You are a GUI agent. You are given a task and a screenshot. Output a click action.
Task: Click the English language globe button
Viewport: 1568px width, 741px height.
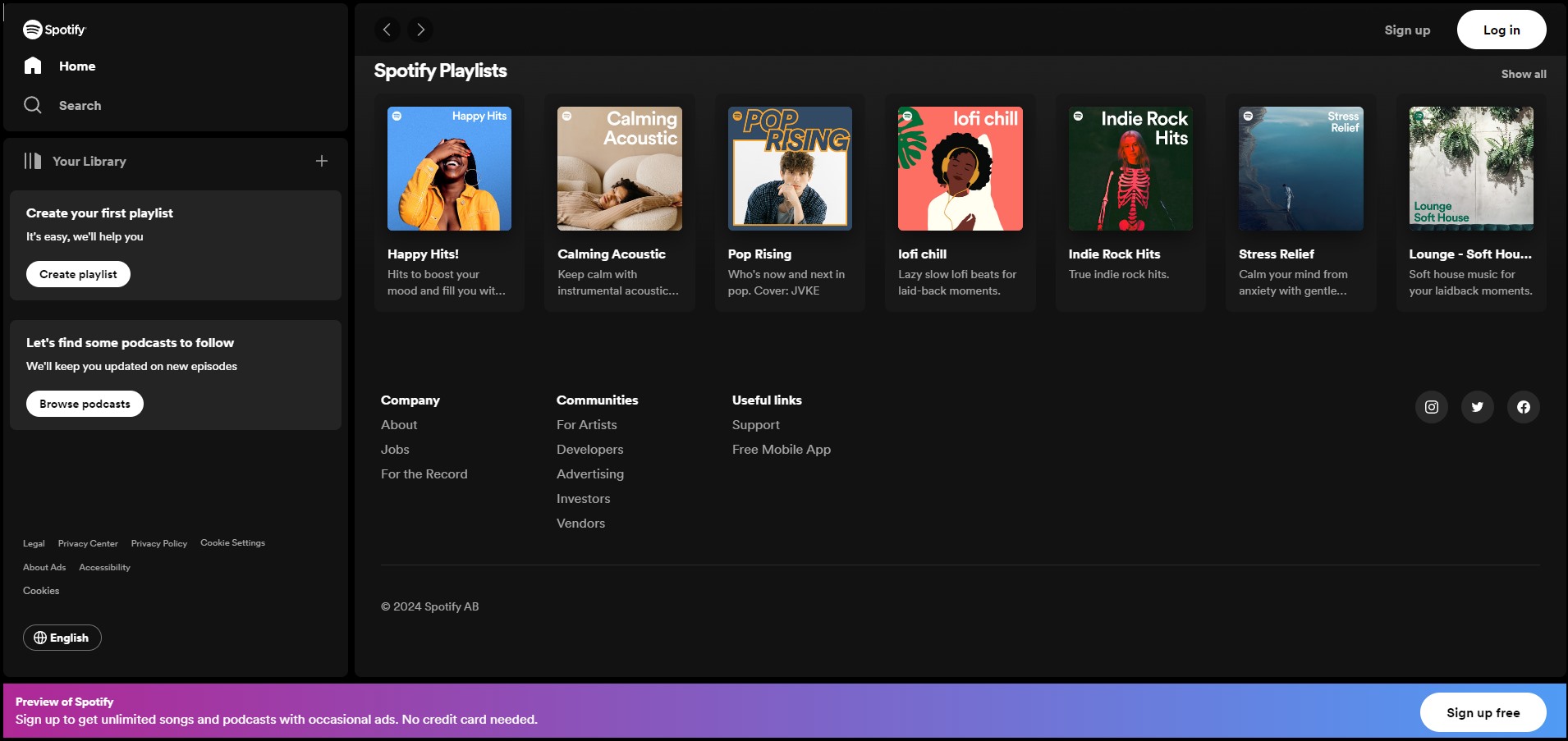(62, 638)
